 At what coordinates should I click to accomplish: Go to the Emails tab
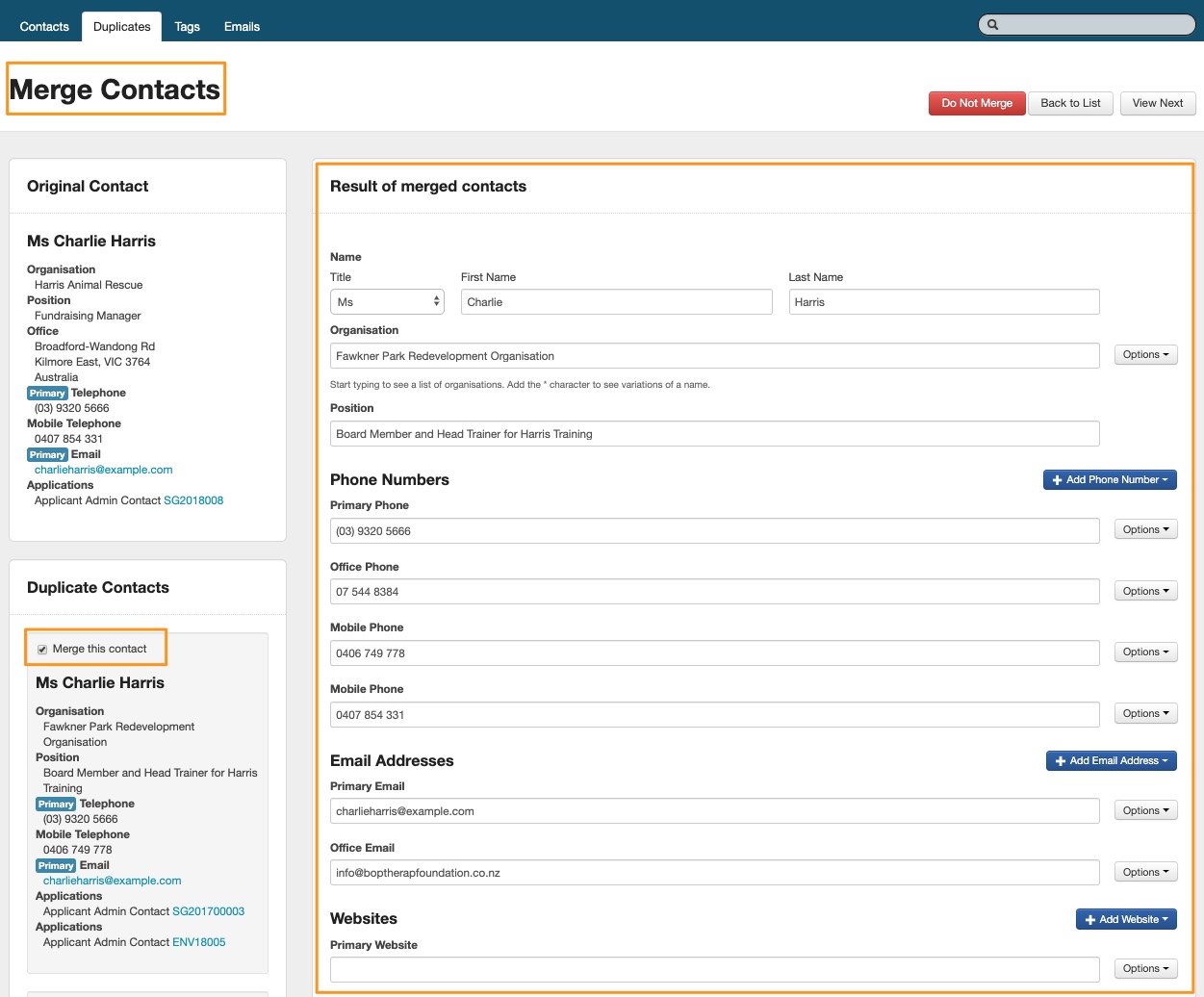point(242,27)
